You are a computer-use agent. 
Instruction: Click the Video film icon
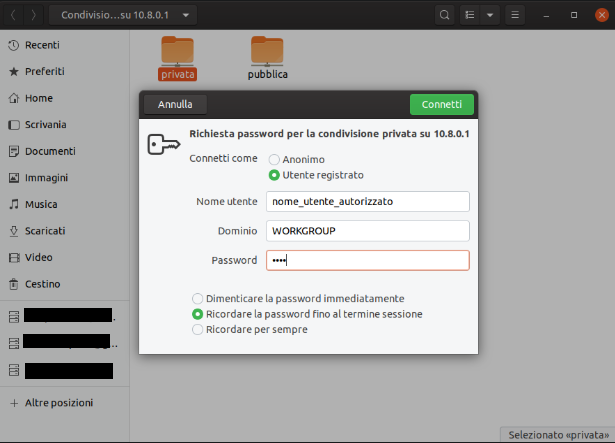(x=14, y=257)
